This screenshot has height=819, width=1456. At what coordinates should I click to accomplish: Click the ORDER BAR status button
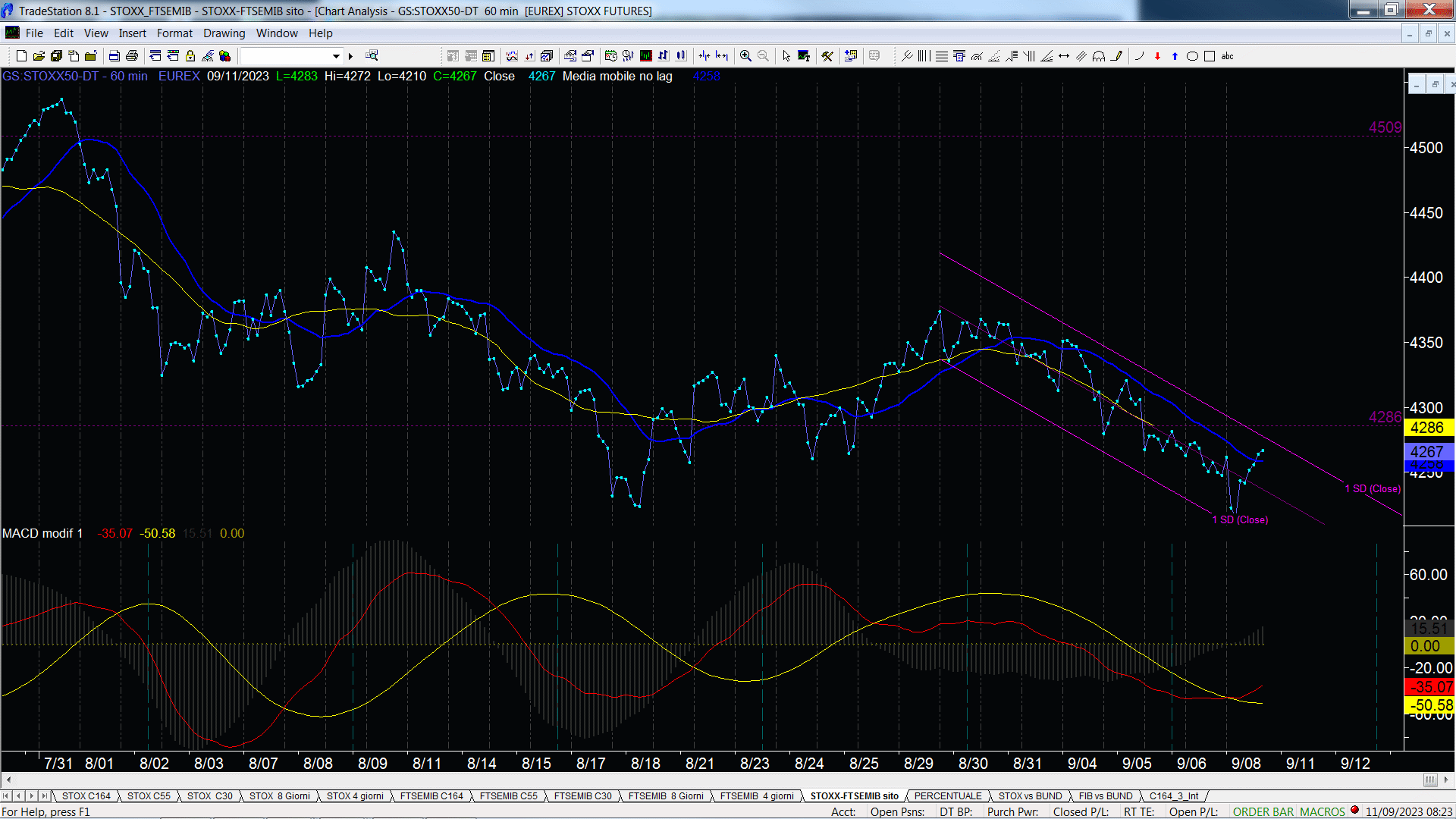coord(1263,812)
